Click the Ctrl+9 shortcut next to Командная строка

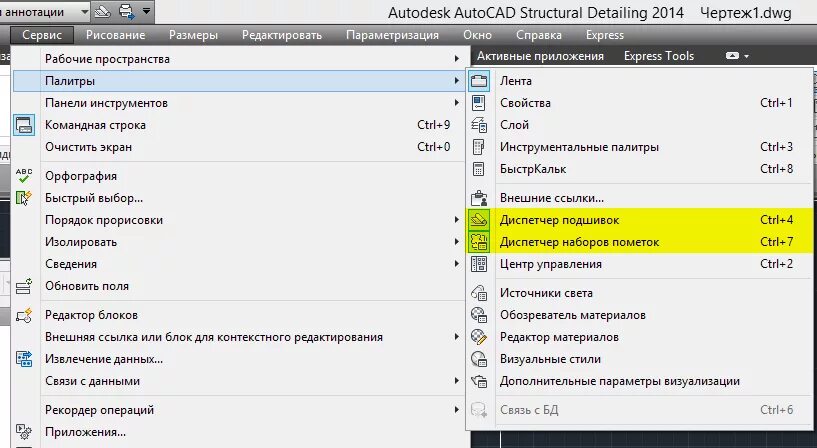tap(434, 125)
